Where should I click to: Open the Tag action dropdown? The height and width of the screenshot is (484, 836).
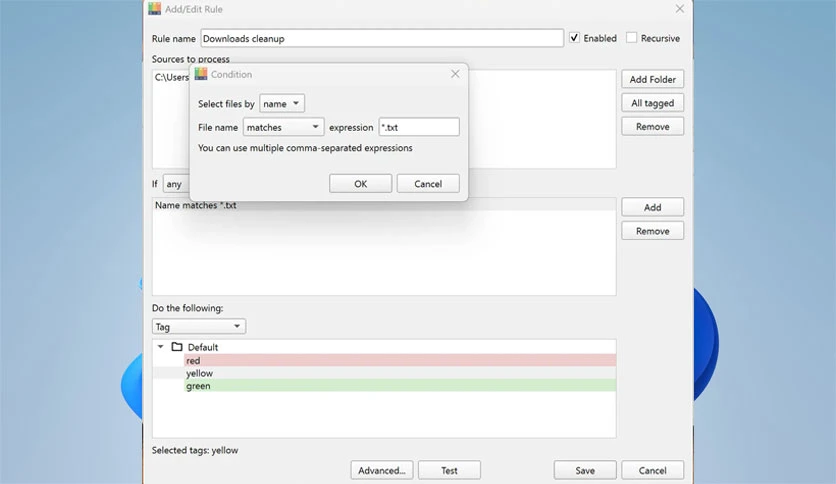(x=198, y=326)
